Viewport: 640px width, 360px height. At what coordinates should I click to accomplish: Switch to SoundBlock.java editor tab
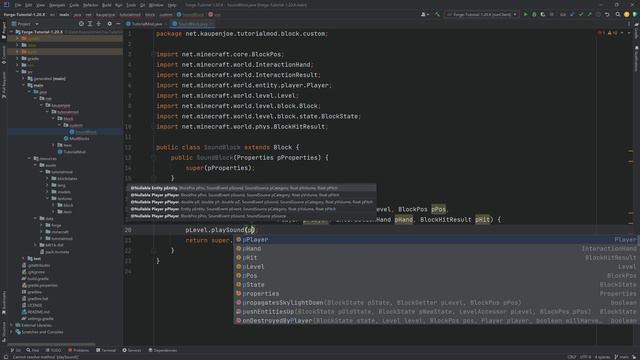tap(193, 24)
